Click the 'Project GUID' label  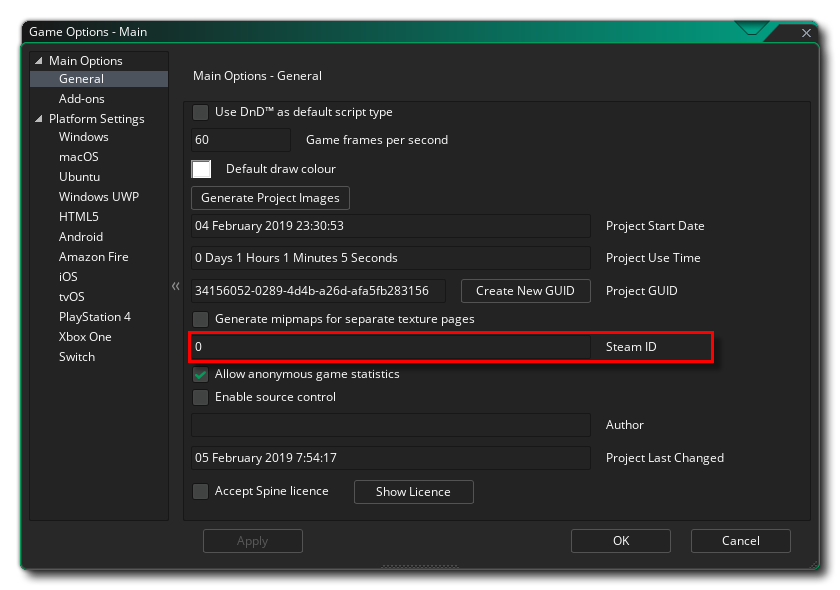[642, 290]
